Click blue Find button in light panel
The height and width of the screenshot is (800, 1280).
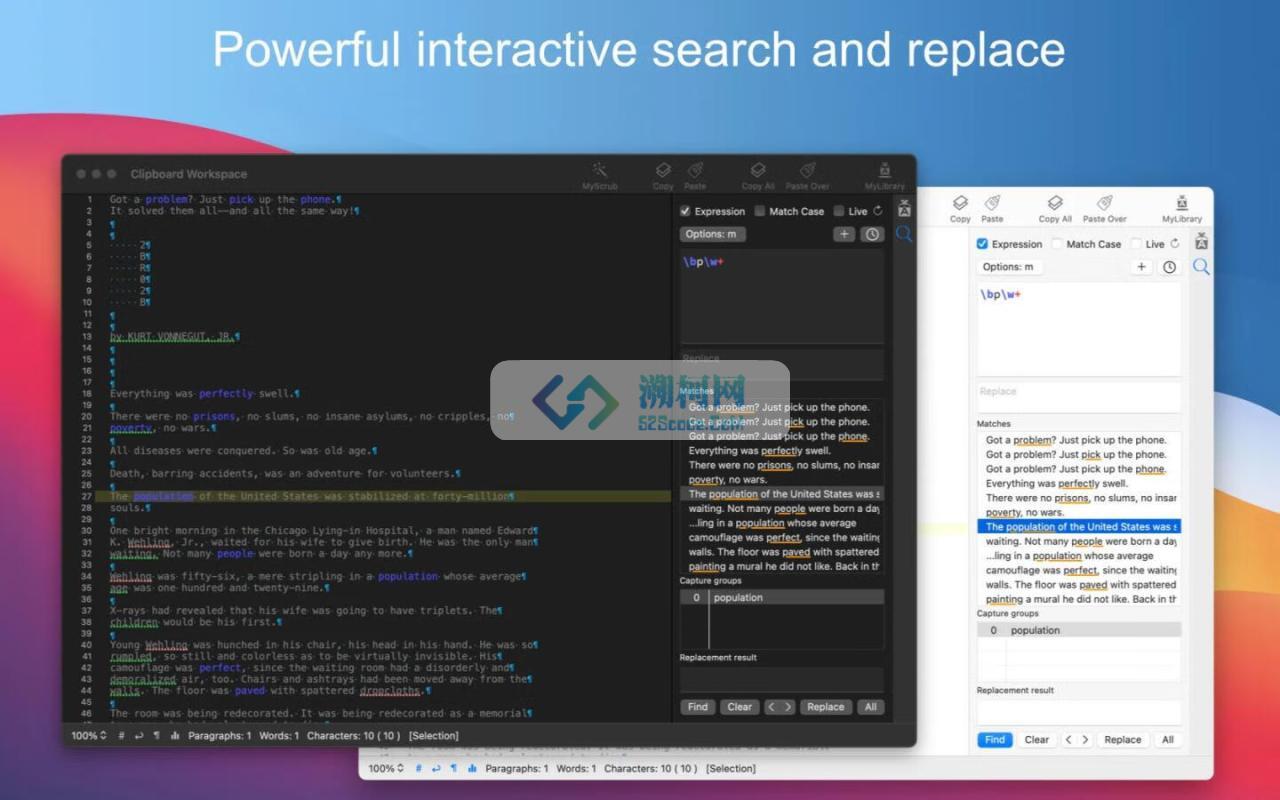point(995,740)
